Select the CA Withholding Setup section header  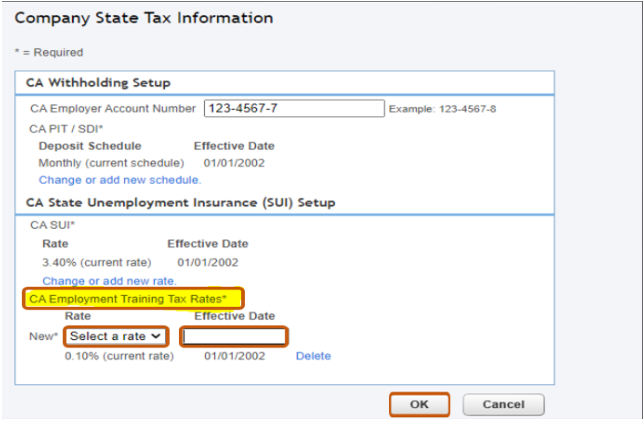pos(100,83)
